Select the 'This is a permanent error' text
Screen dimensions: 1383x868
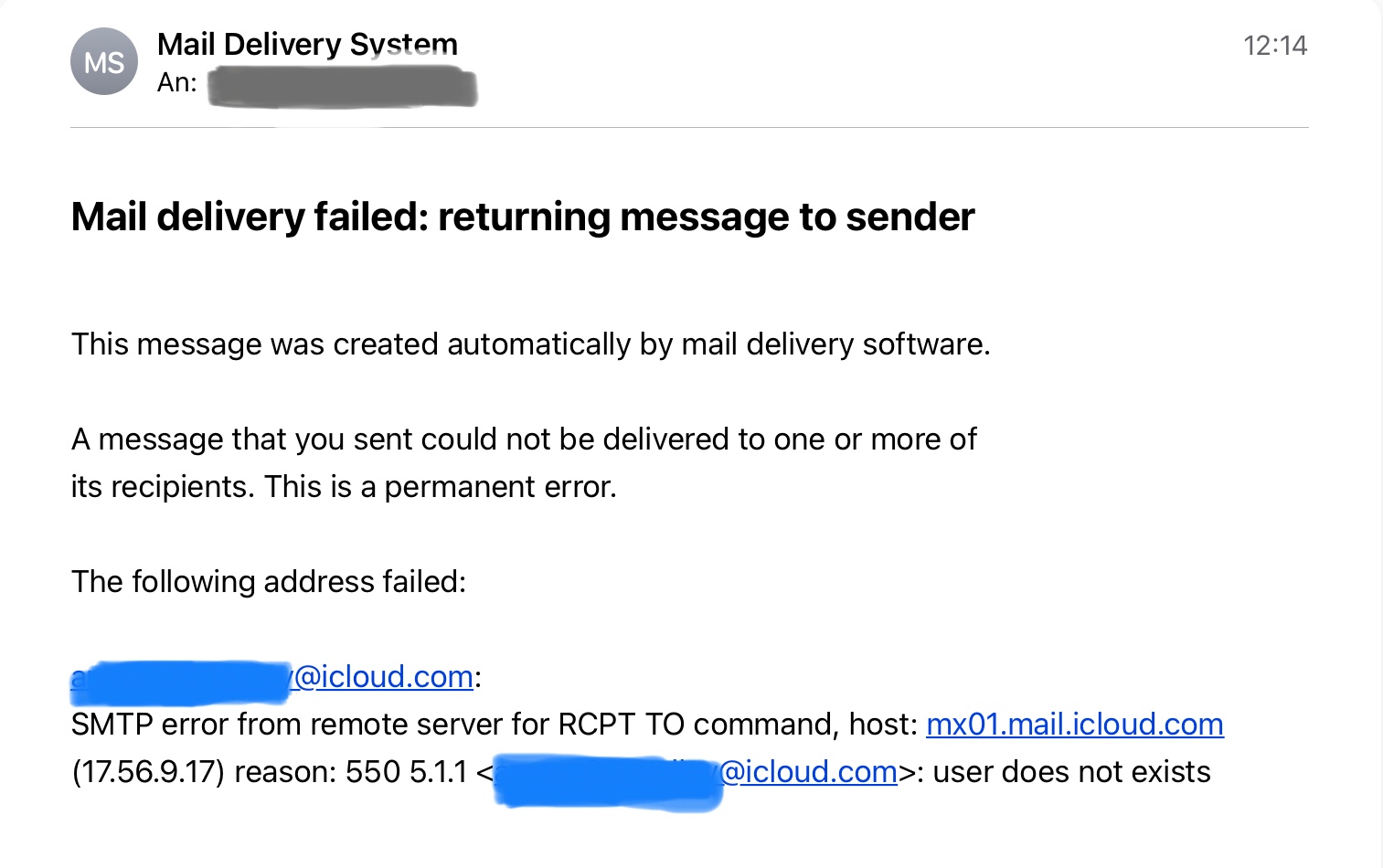441,487
